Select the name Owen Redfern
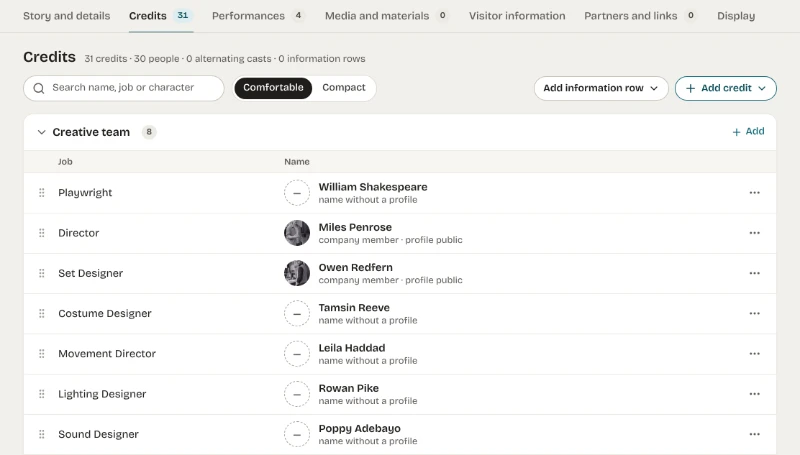800x455 pixels. pos(356,268)
